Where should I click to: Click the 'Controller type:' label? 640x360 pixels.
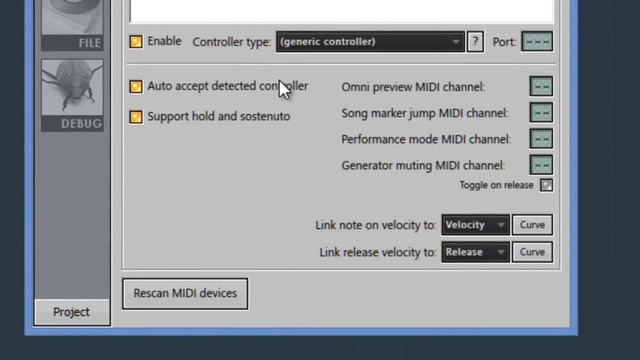(x=231, y=42)
